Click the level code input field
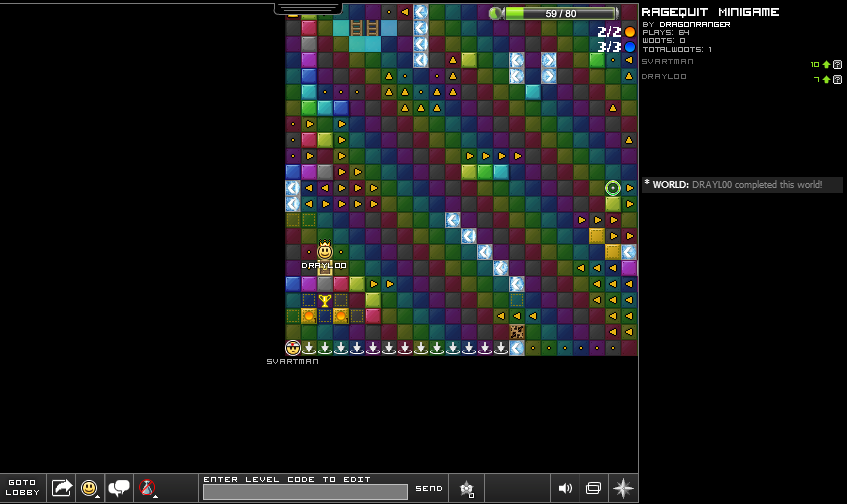The height and width of the screenshot is (504, 847). pyautogui.click(x=305, y=491)
